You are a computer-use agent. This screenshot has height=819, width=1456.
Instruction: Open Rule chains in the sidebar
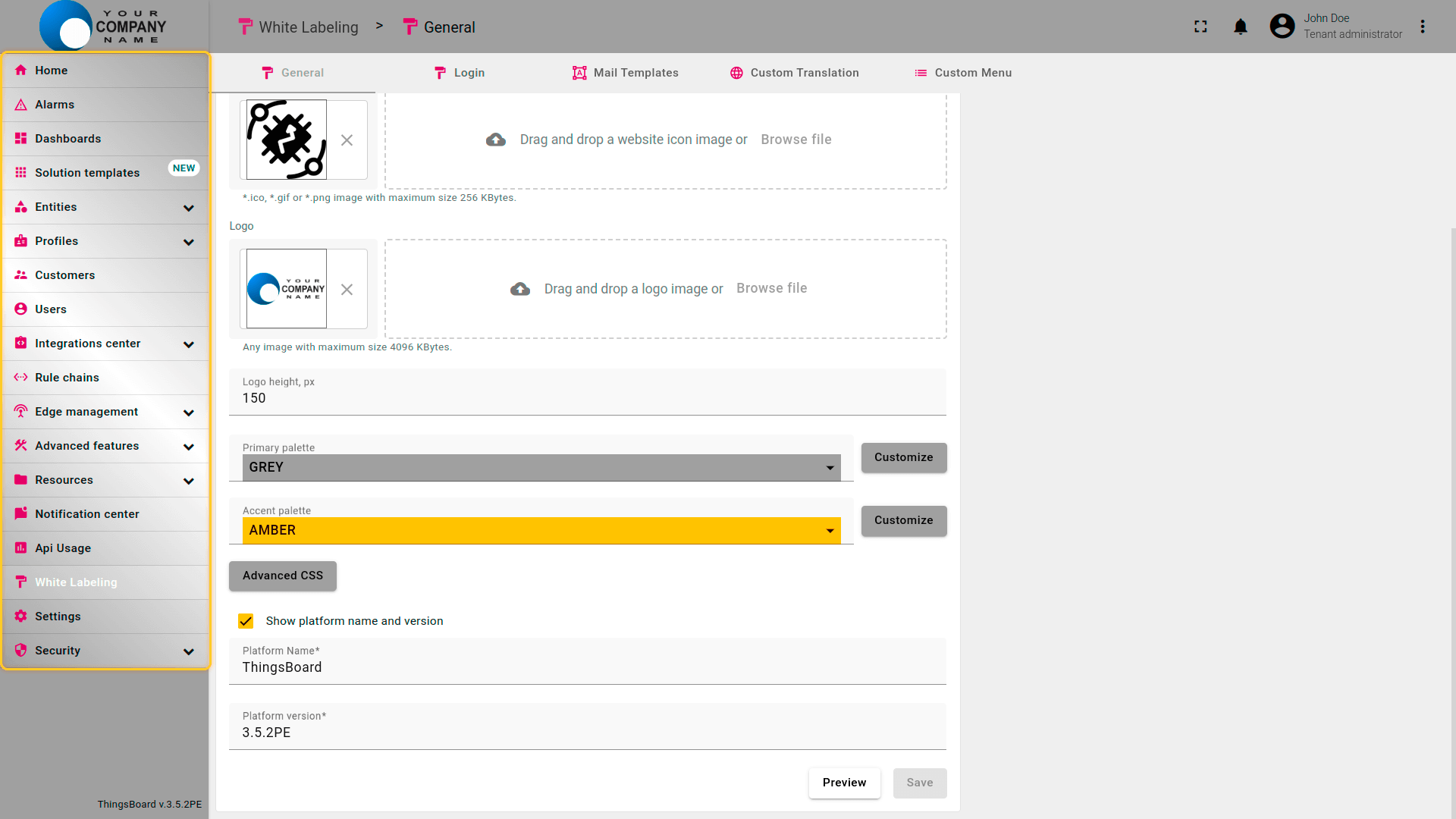click(67, 378)
